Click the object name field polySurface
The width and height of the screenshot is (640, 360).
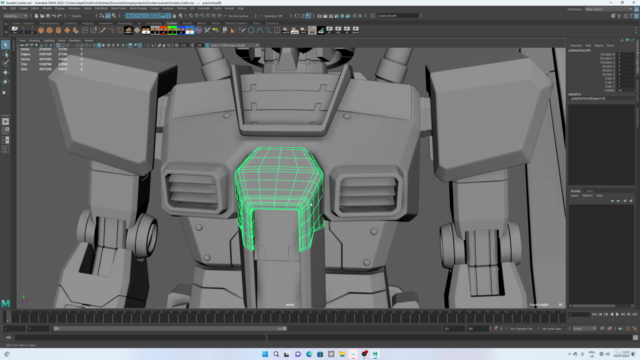pos(398,16)
